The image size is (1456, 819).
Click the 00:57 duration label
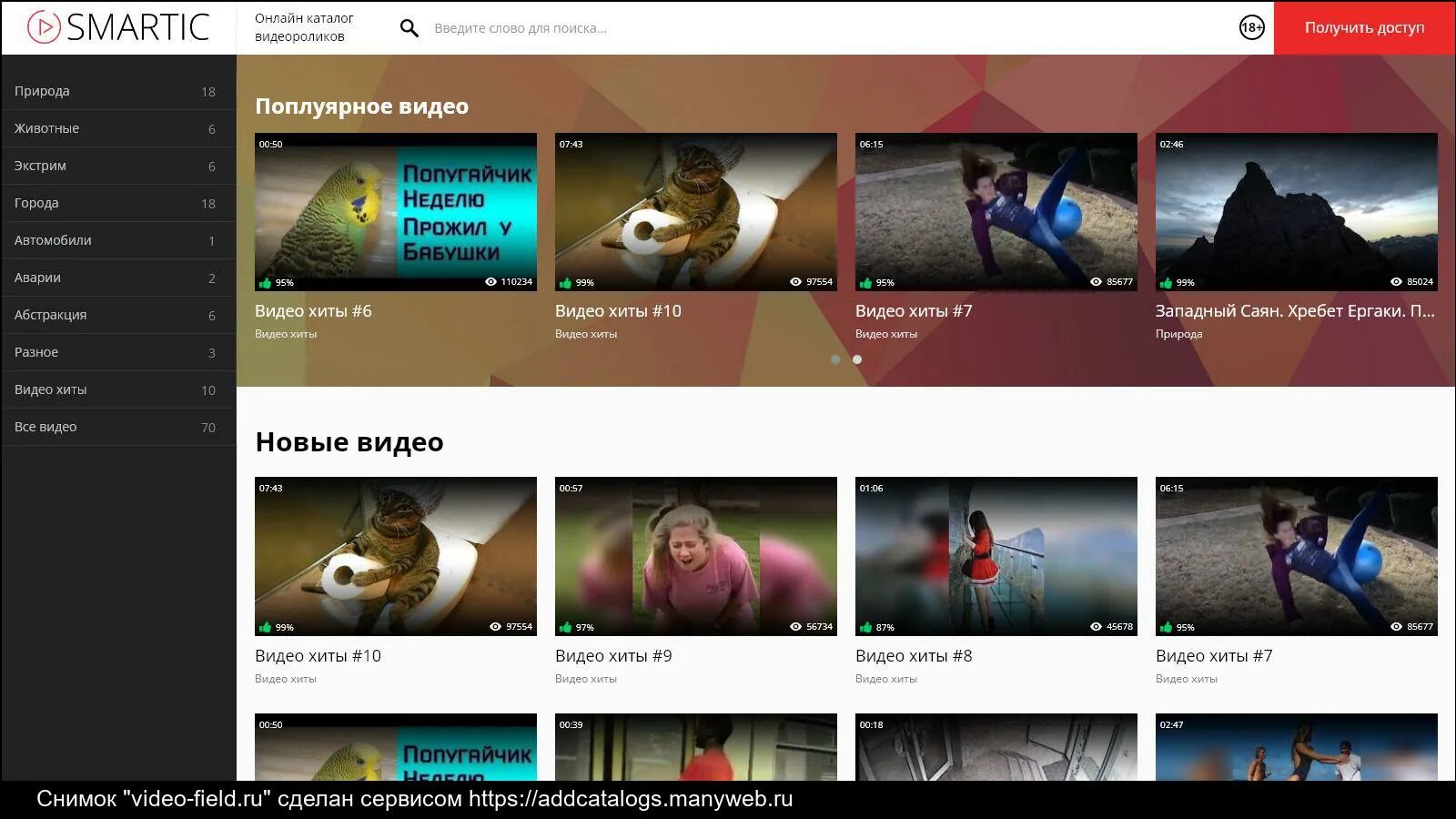point(571,488)
